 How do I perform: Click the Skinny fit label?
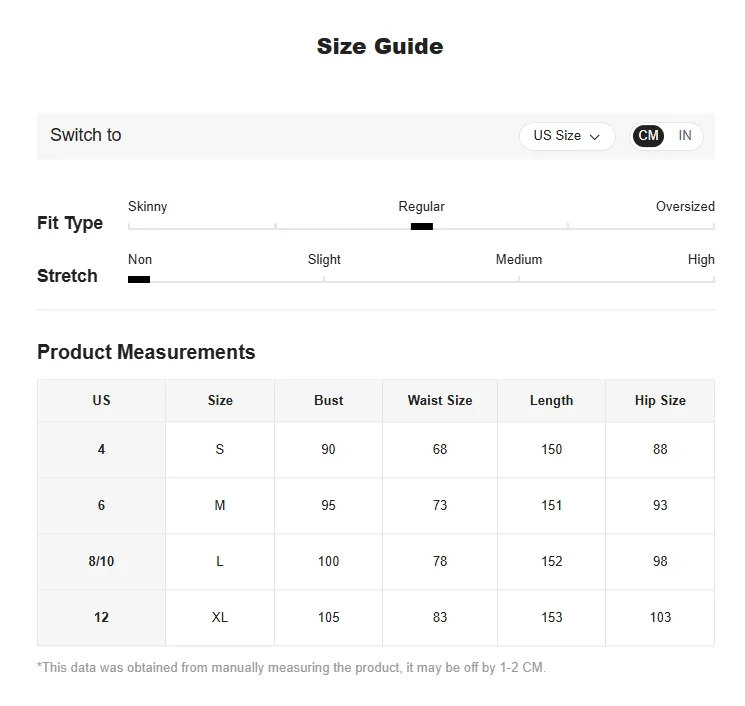(148, 207)
